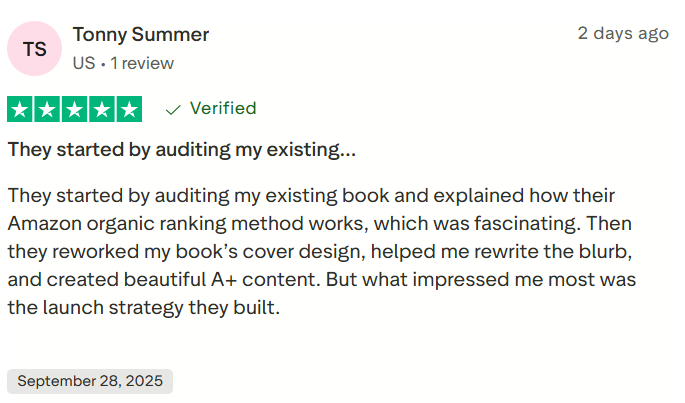The image size is (685, 403).
Task: Click "launch strategy" in the last line
Action: (x=101, y=308)
